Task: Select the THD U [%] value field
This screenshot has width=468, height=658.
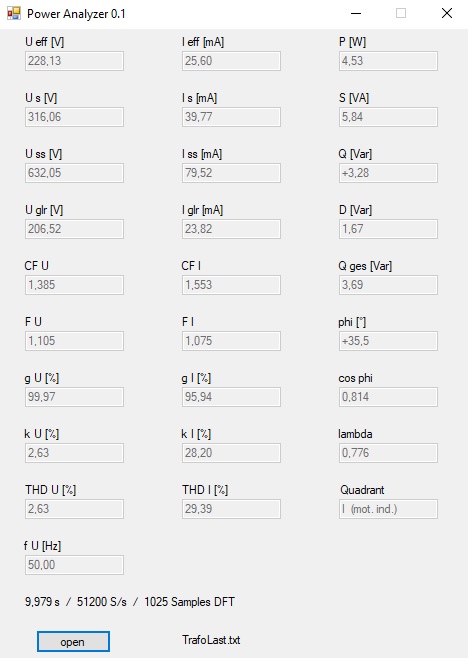Action: [74, 509]
